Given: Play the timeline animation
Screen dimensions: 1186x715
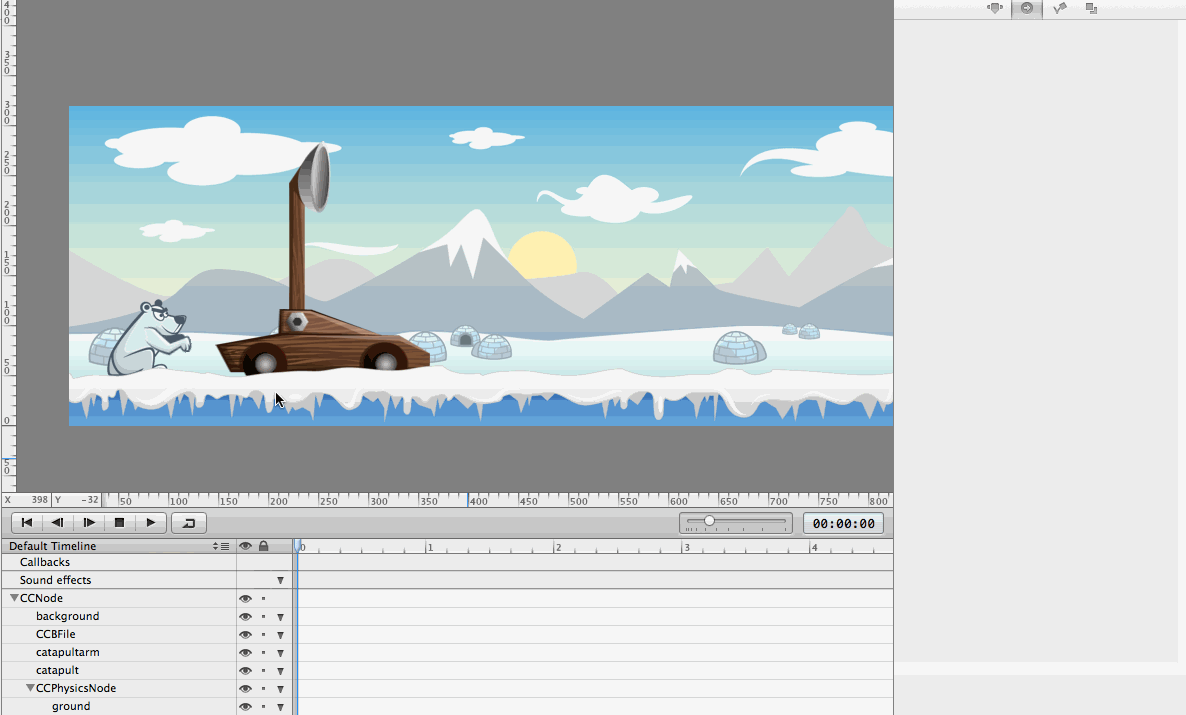Looking at the screenshot, I should pyautogui.click(x=150, y=522).
